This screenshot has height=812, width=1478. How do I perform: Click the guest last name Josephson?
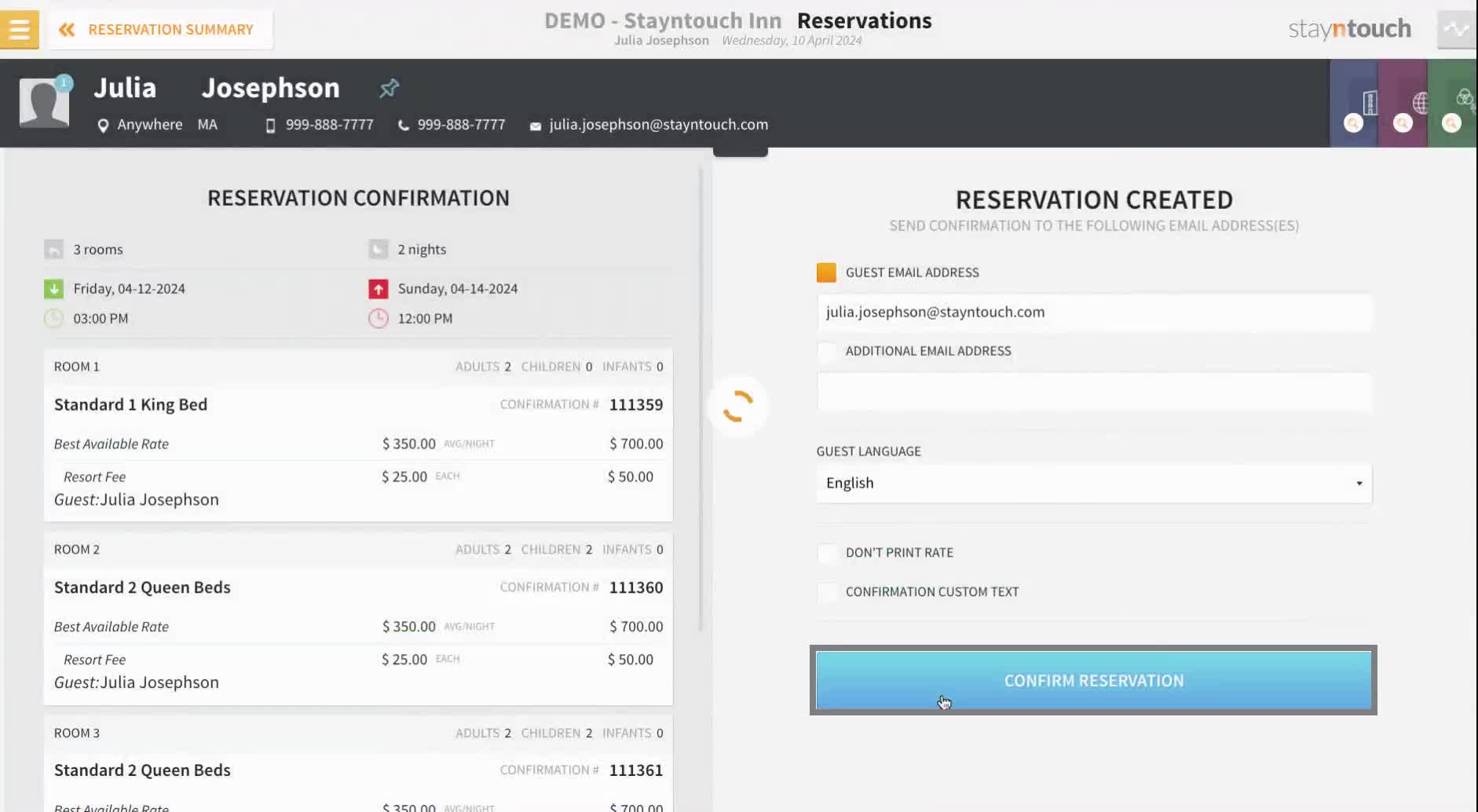point(270,88)
